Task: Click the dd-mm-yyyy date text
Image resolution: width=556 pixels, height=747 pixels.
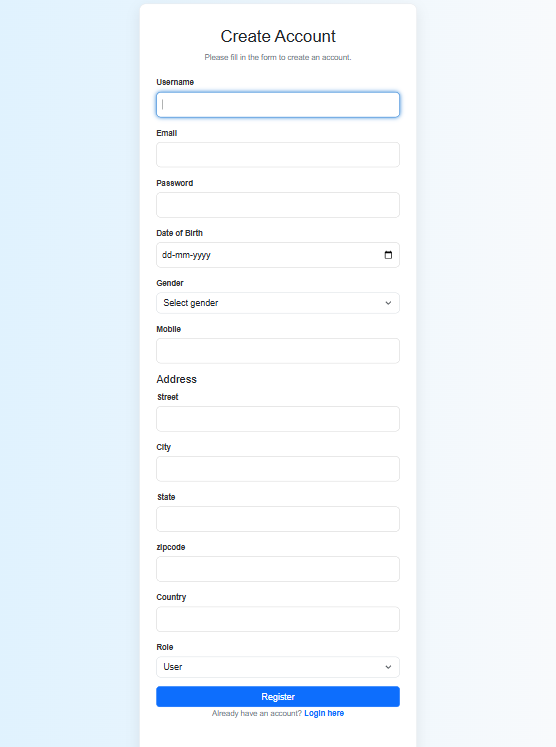Action: pos(186,255)
